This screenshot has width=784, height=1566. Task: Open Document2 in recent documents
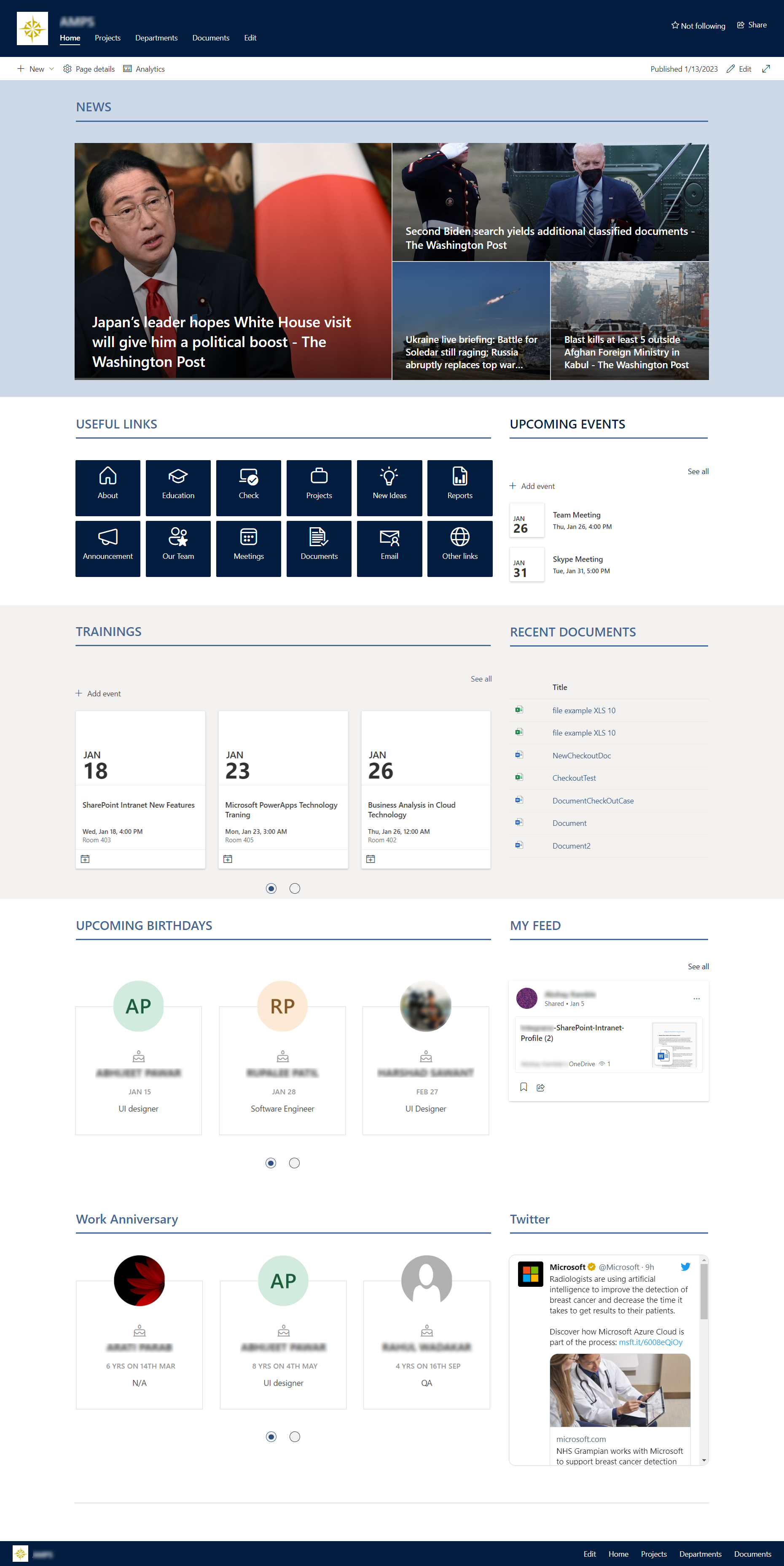point(571,845)
